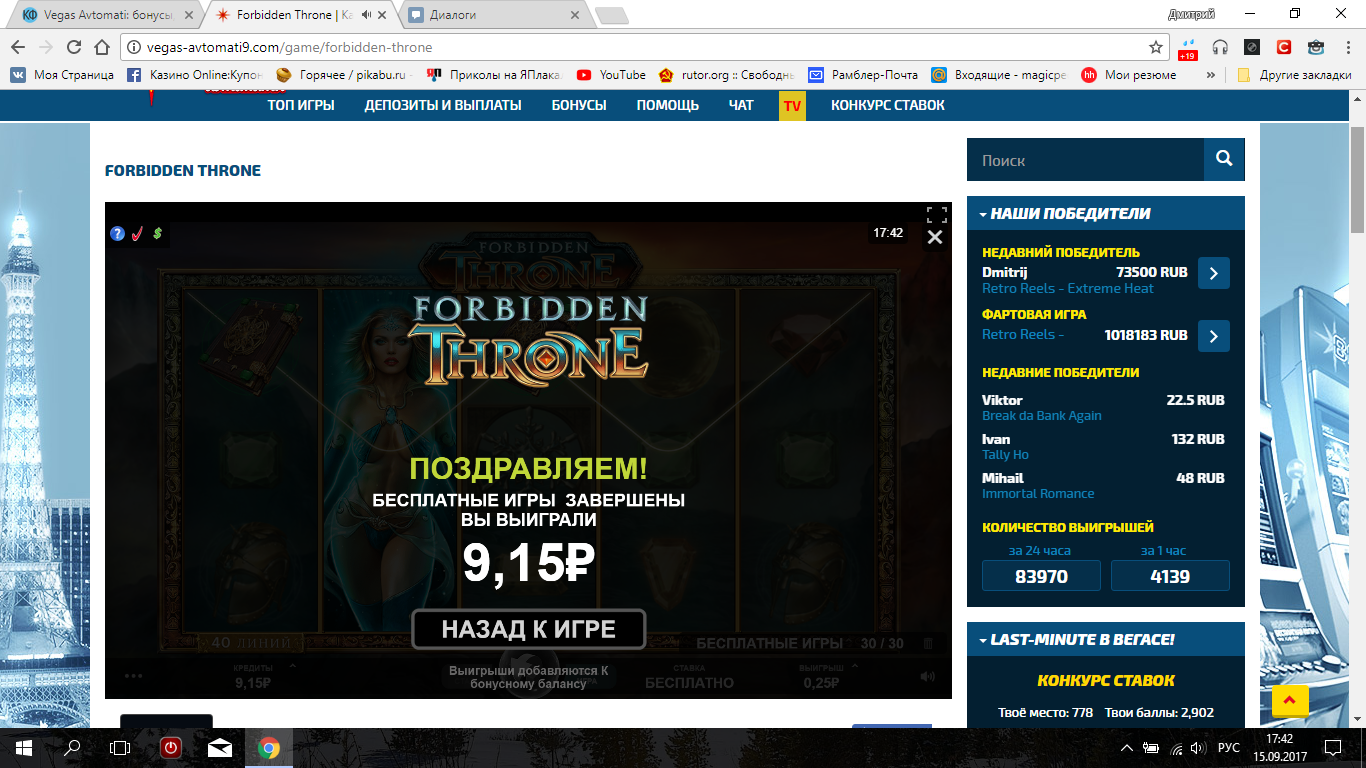Open the blue question mark help icon
Image resolution: width=1366 pixels, height=768 pixels.
pos(117,234)
